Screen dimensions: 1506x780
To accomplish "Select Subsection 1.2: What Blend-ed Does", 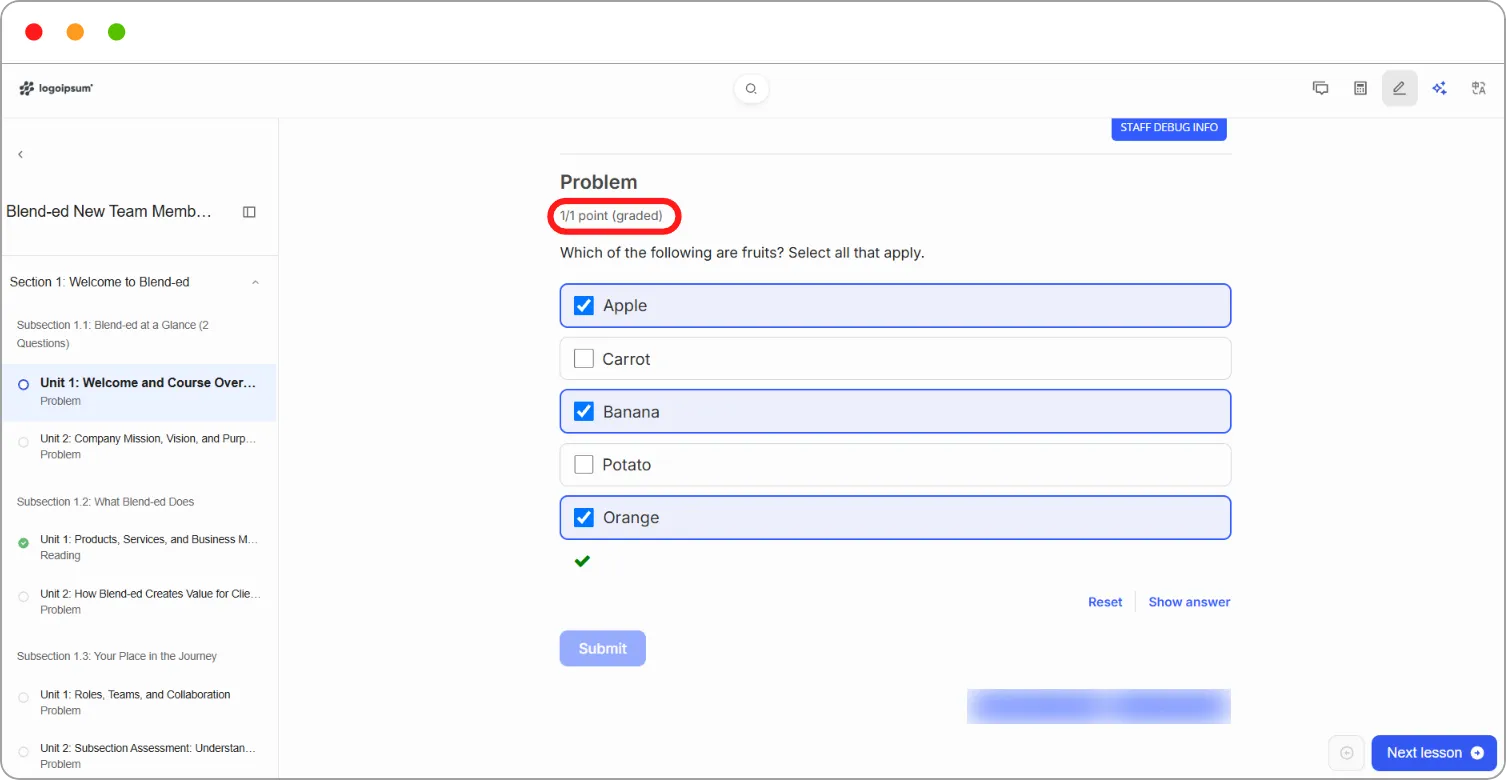I will pyautogui.click(x=105, y=502).
